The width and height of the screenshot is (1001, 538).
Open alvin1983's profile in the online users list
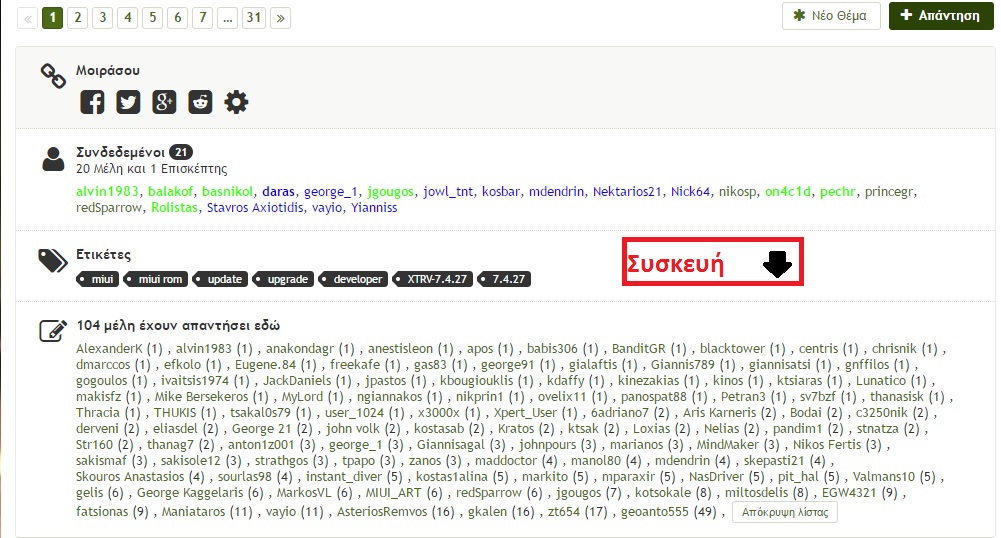point(108,191)
